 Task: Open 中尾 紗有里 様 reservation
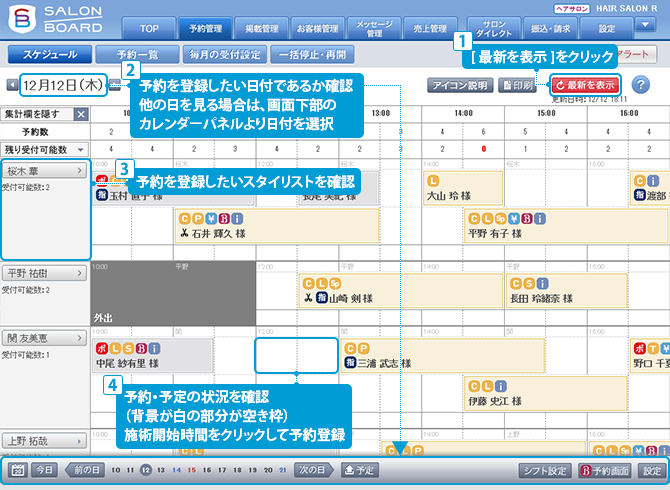153,356
